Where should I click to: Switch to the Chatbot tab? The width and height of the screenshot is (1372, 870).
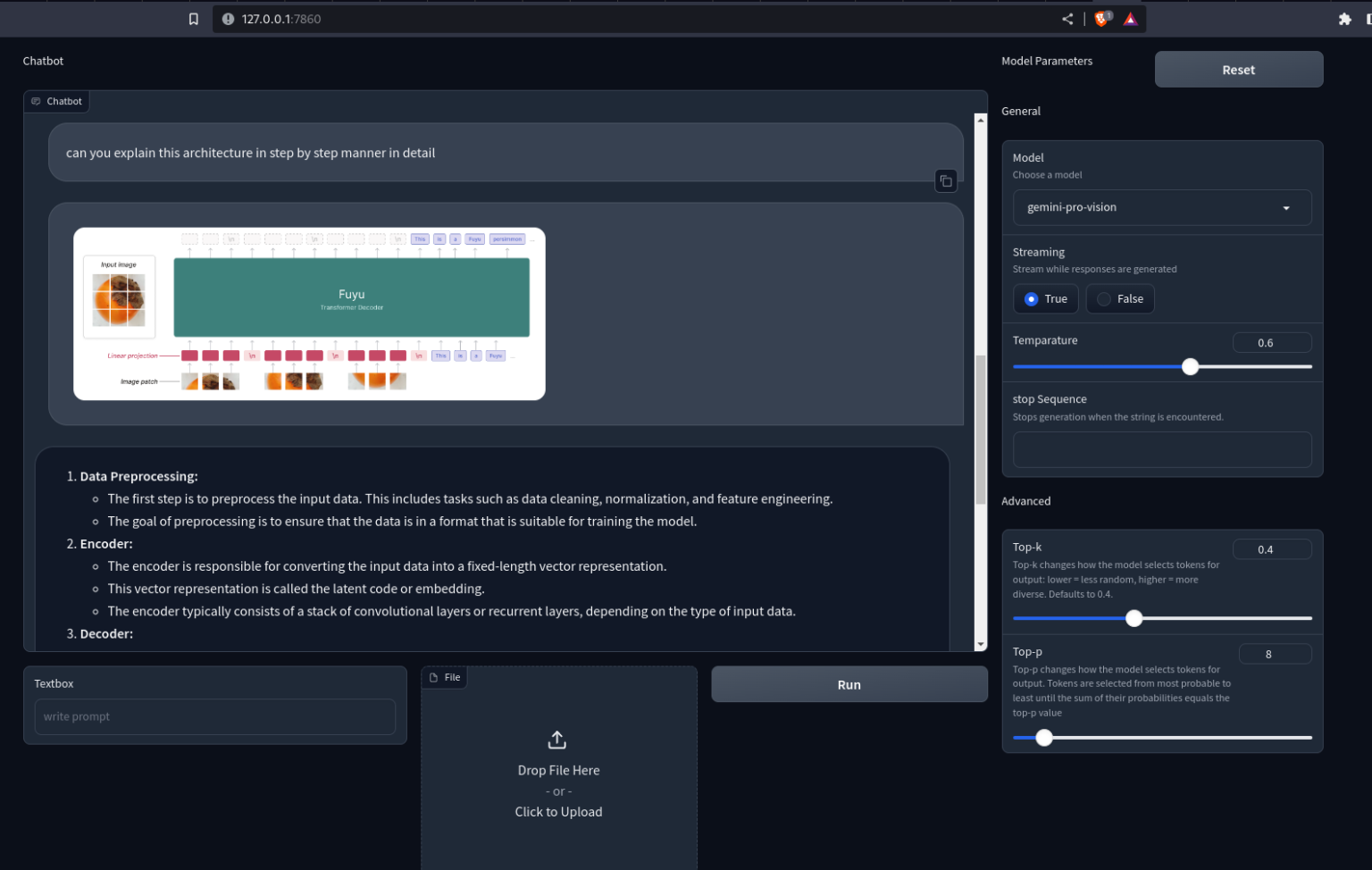[x=56, y=101]
